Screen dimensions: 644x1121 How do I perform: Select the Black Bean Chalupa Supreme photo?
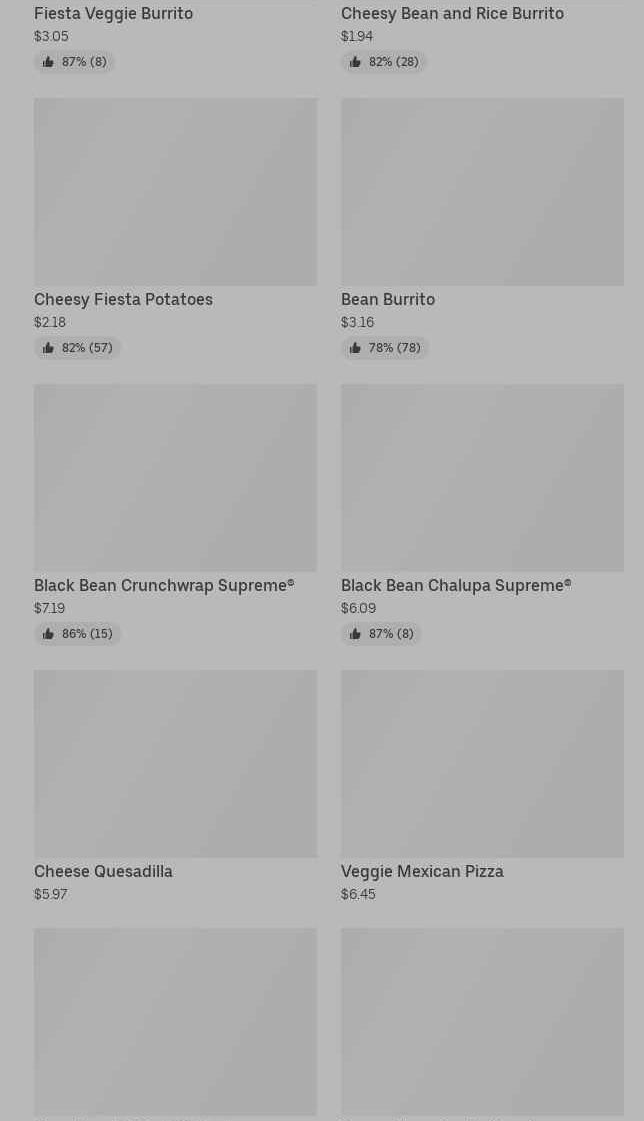(x=482, y=478)
